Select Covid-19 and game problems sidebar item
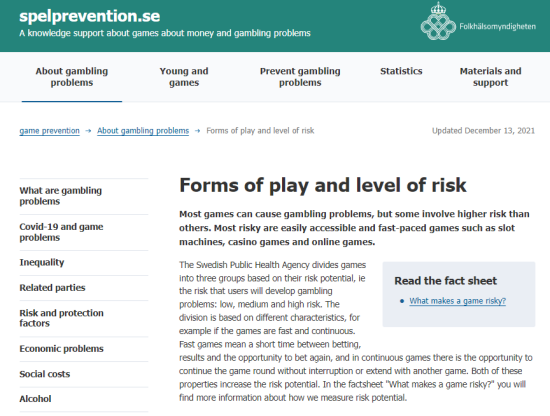 click(x=83, y=232)
